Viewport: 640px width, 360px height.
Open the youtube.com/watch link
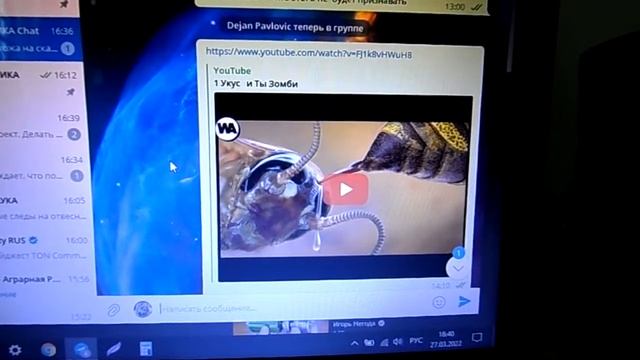(309, 53)
